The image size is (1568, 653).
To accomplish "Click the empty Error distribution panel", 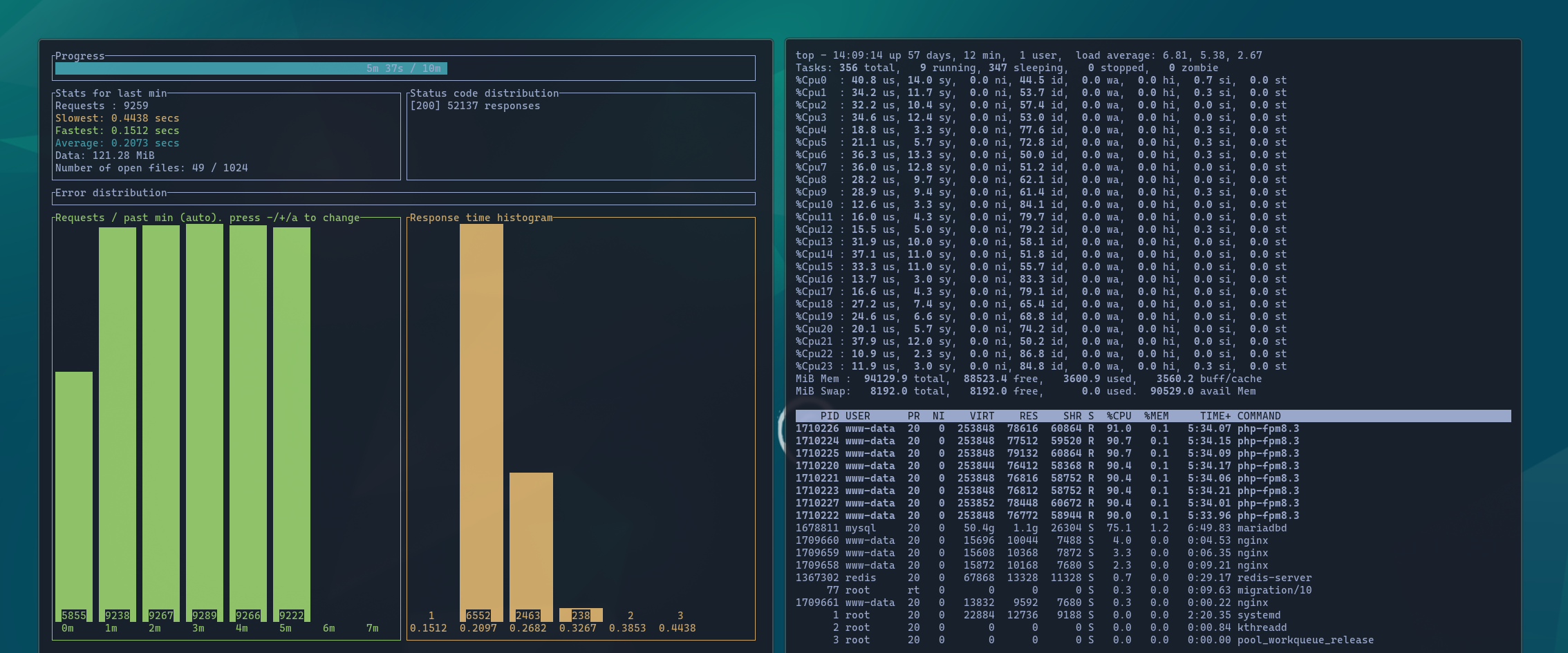I will 403,199.
